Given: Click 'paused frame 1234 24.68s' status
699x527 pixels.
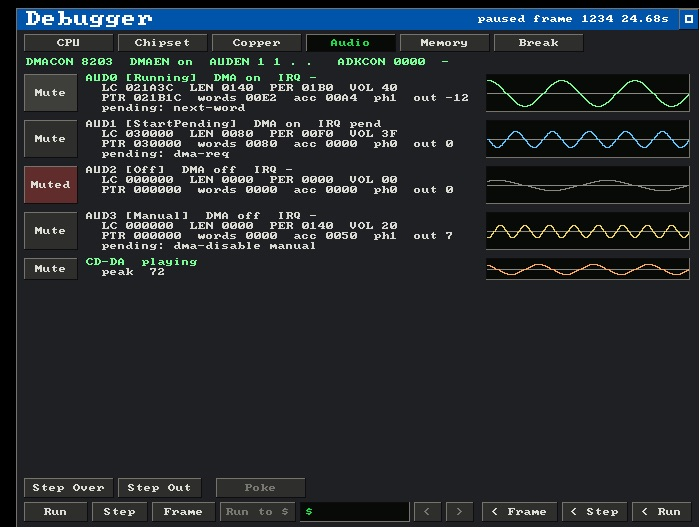Looking at the screenshot, I should pos(573,19).
